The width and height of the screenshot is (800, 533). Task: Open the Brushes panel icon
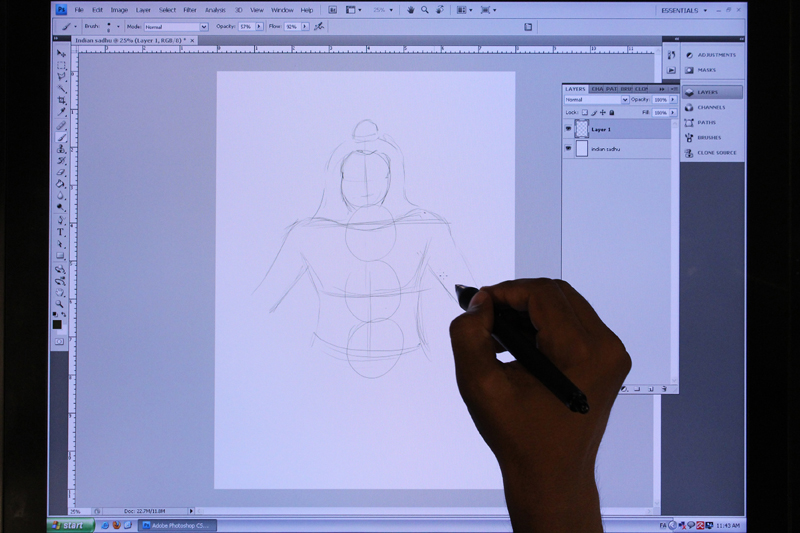[x=708, y=138]
